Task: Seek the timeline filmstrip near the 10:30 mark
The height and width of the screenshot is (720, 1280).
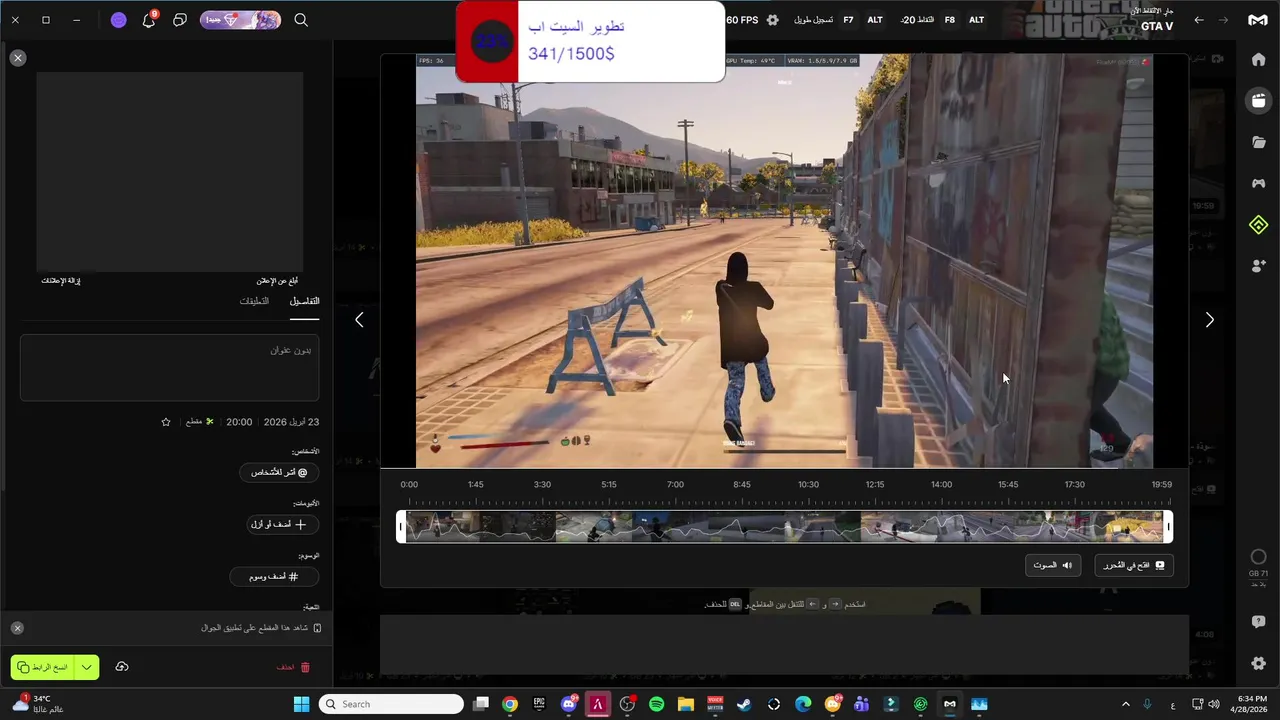Action: [808, 527]
